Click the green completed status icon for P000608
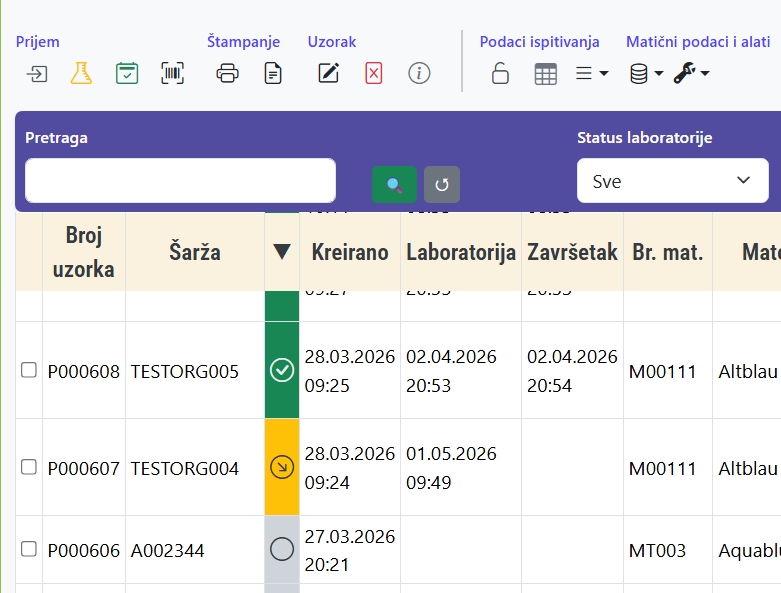The width and height of the screenshot is (781, 593). [282, 370]
